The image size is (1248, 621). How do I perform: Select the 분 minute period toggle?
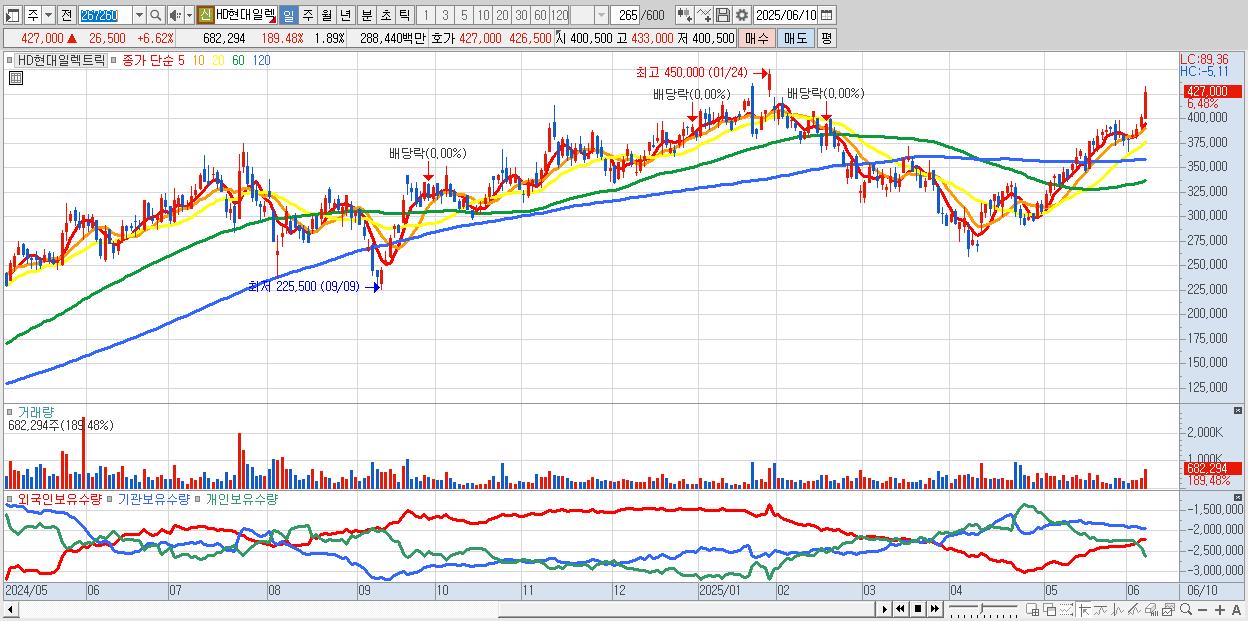(367, 15)
